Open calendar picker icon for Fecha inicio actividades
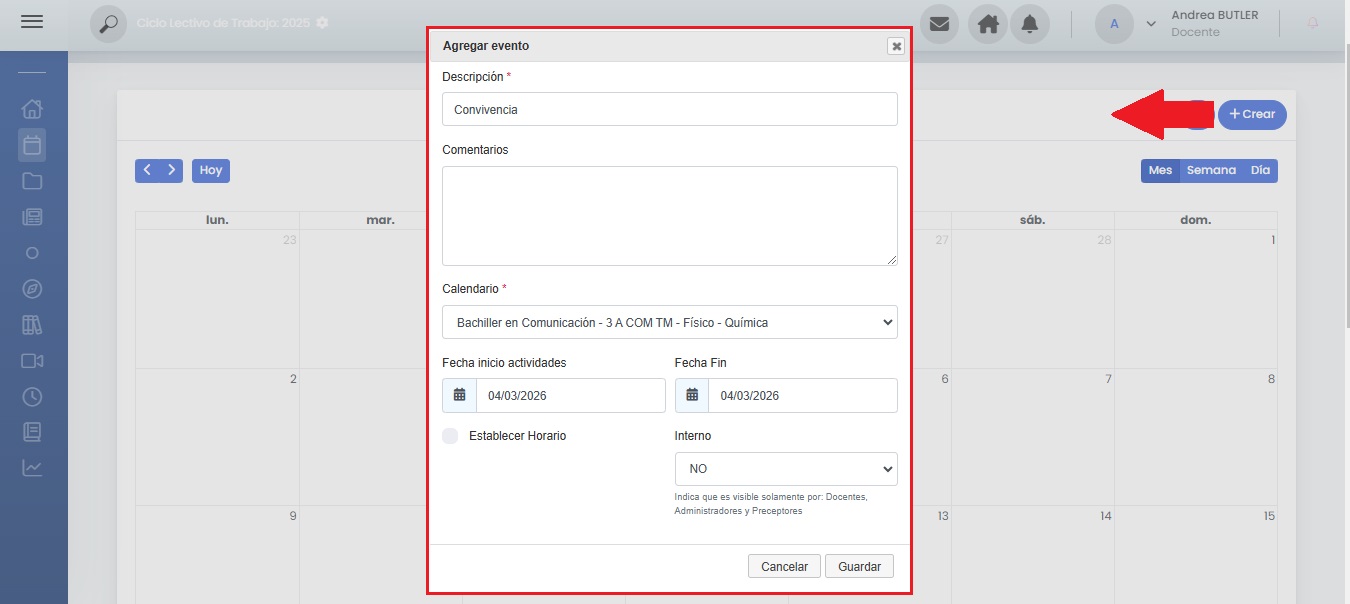Image resolution: width=1350 pixels, height=604 pixels. [459, 395]
